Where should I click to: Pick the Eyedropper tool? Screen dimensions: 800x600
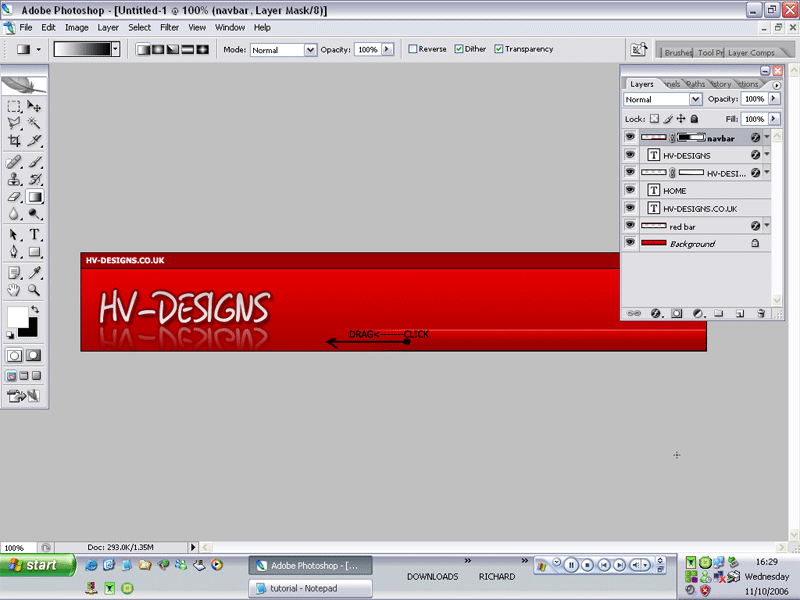pyautogui.click(x=34, y=272)
